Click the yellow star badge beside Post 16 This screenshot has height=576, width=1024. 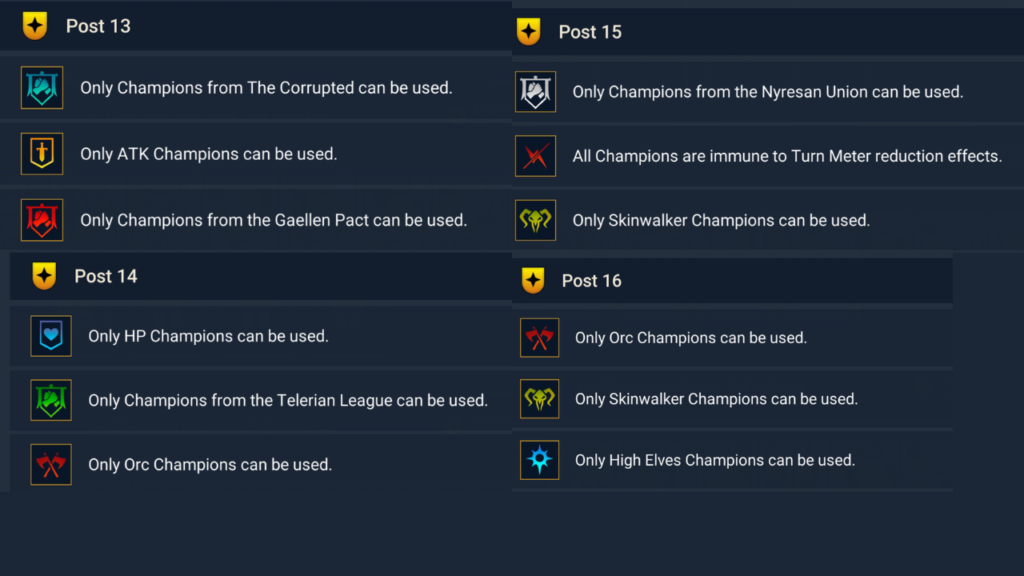[533, 281]
